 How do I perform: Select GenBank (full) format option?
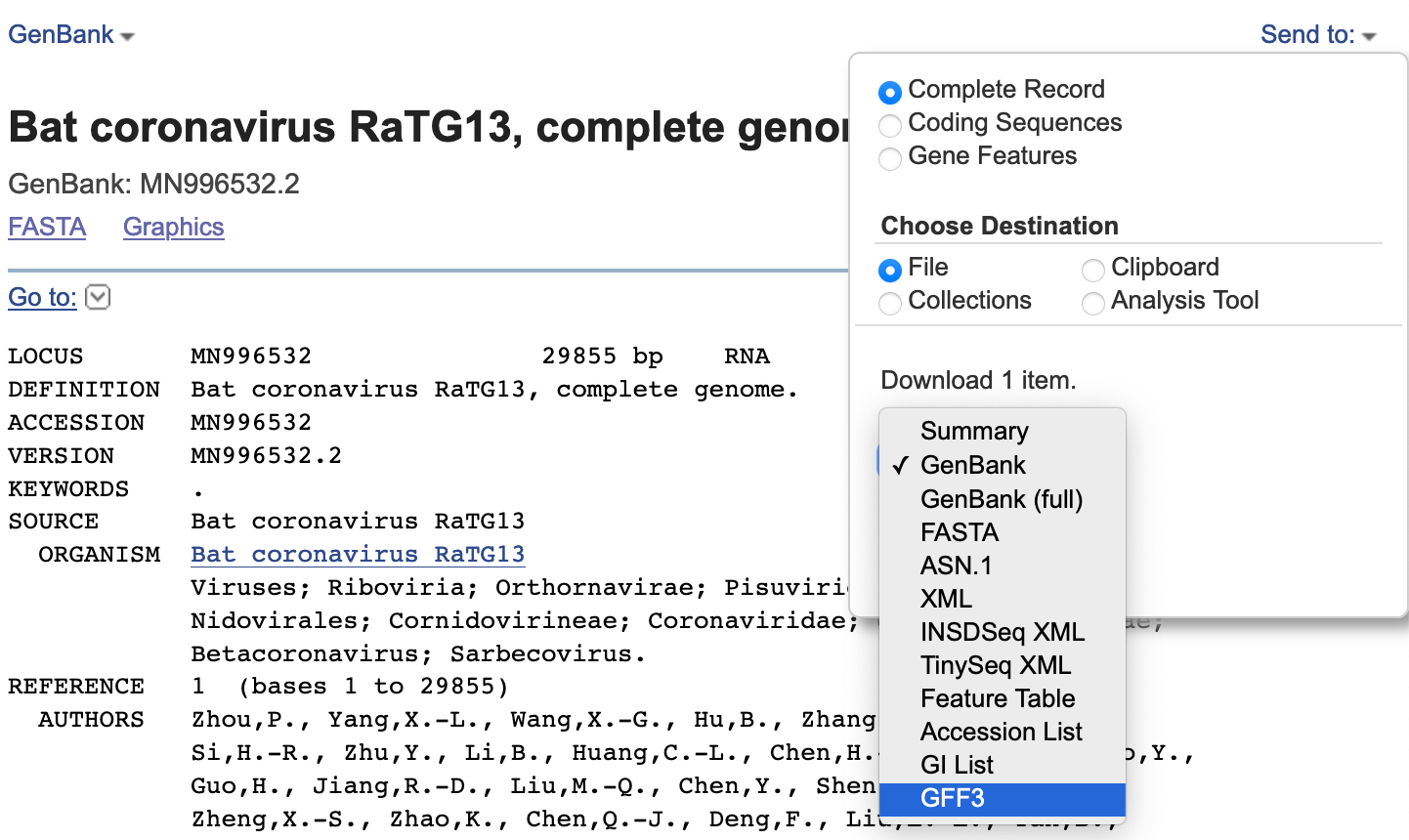1003,499
